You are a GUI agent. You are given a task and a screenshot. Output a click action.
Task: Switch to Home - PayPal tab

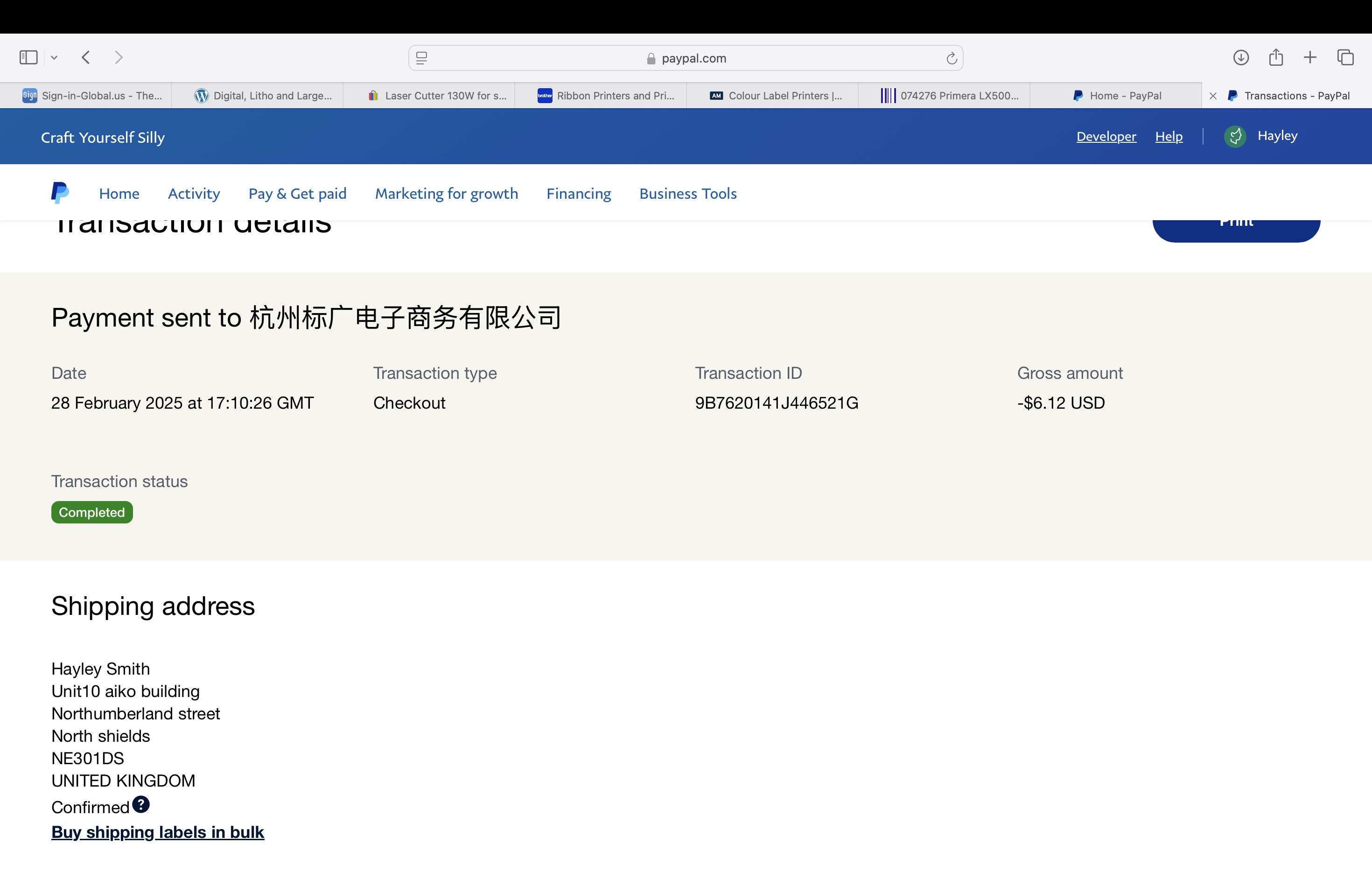coord(1116,96)
